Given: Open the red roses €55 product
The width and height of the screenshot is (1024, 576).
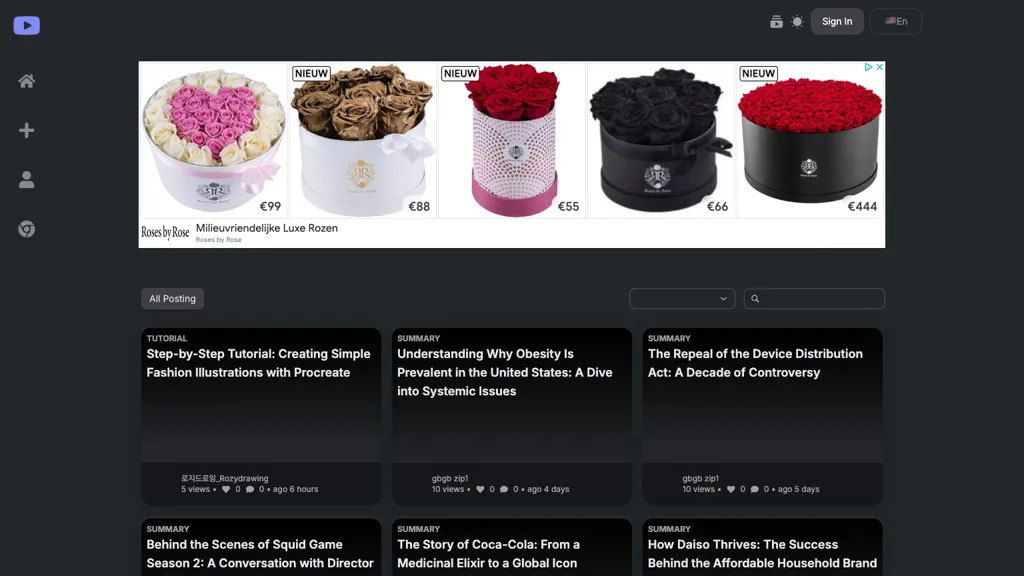Looking at the screenshot, I should [x=512, y=140].
